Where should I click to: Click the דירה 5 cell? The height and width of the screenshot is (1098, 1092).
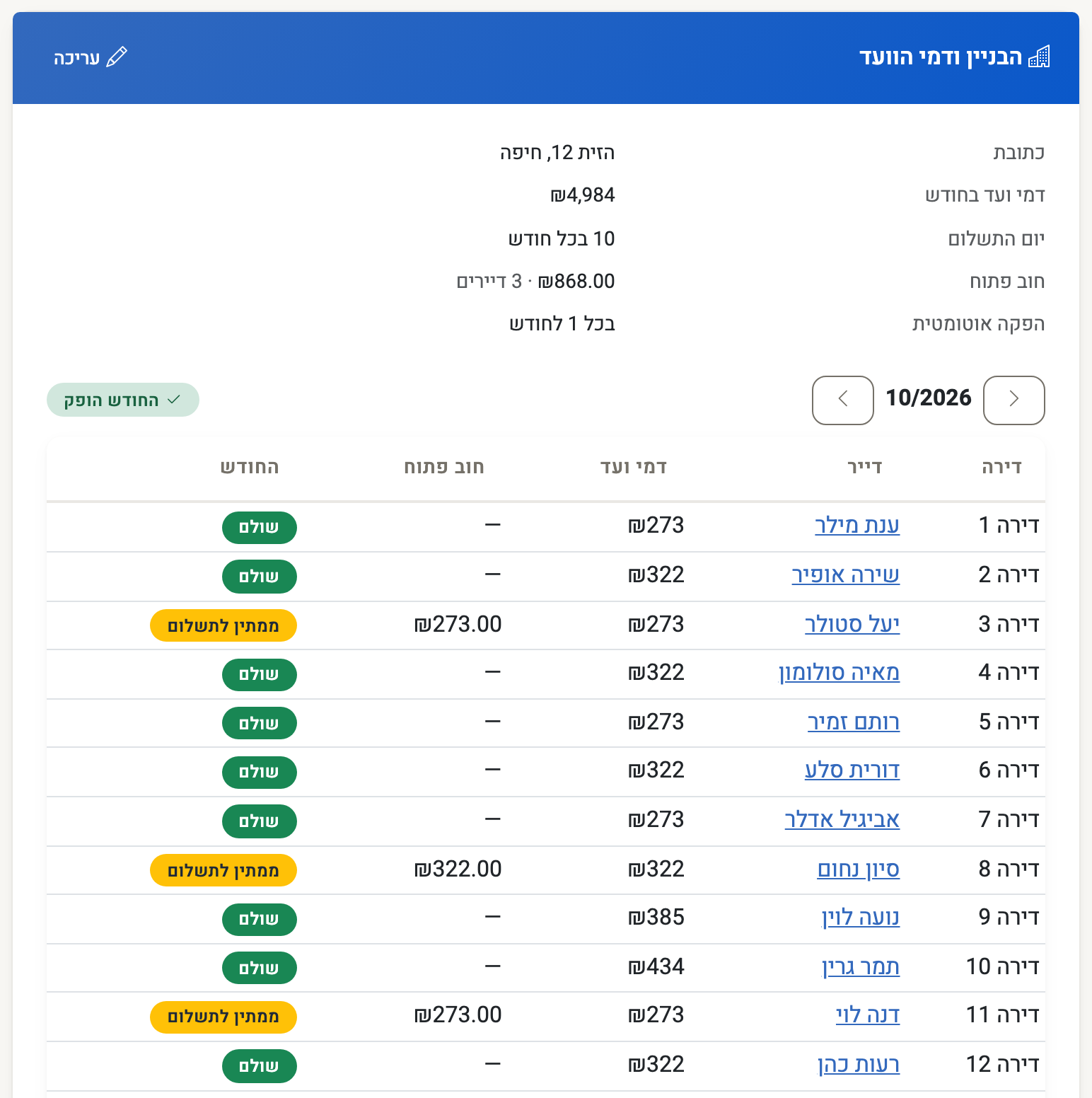1009,722
